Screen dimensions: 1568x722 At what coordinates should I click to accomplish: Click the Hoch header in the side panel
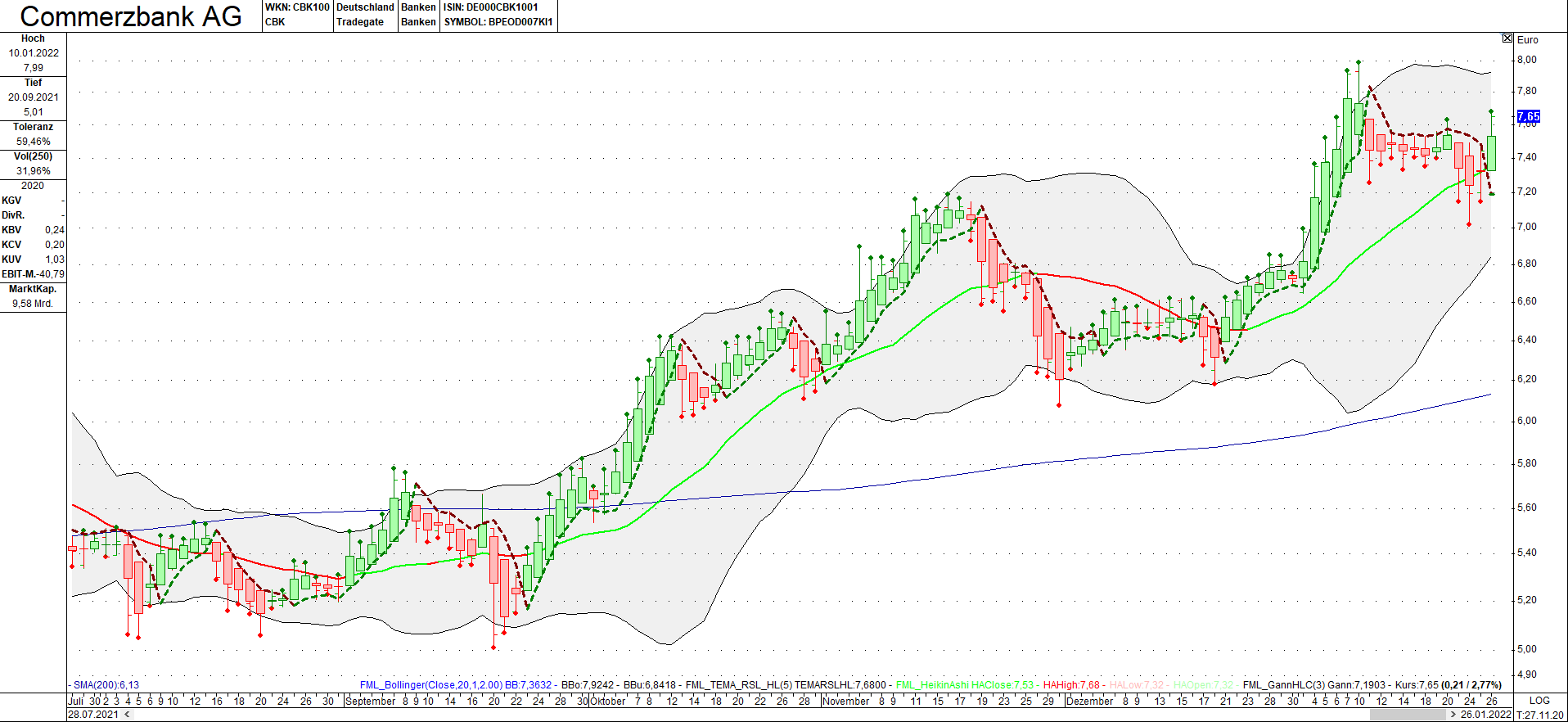pyautogui.click(x=33, y=38)
